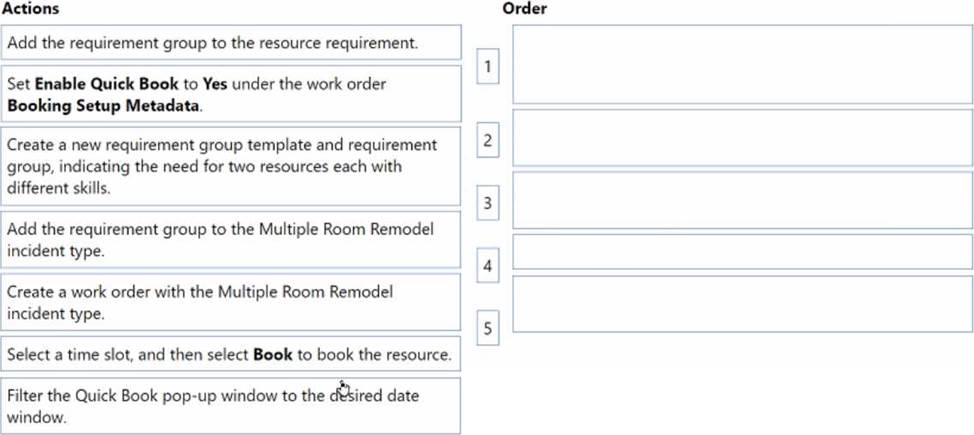
Task: Click the first empty Order drop box
Action: 742,64
